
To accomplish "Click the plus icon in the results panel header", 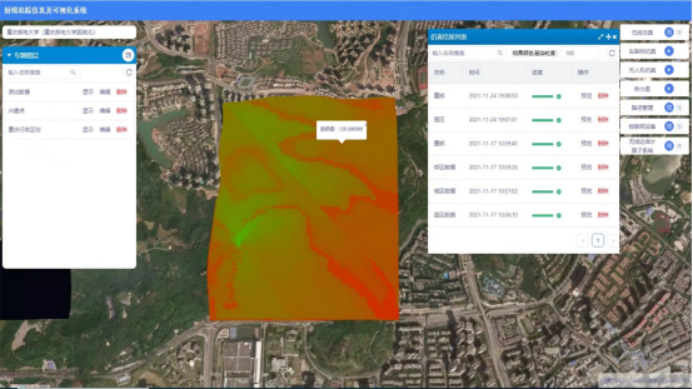I will 608,37.
